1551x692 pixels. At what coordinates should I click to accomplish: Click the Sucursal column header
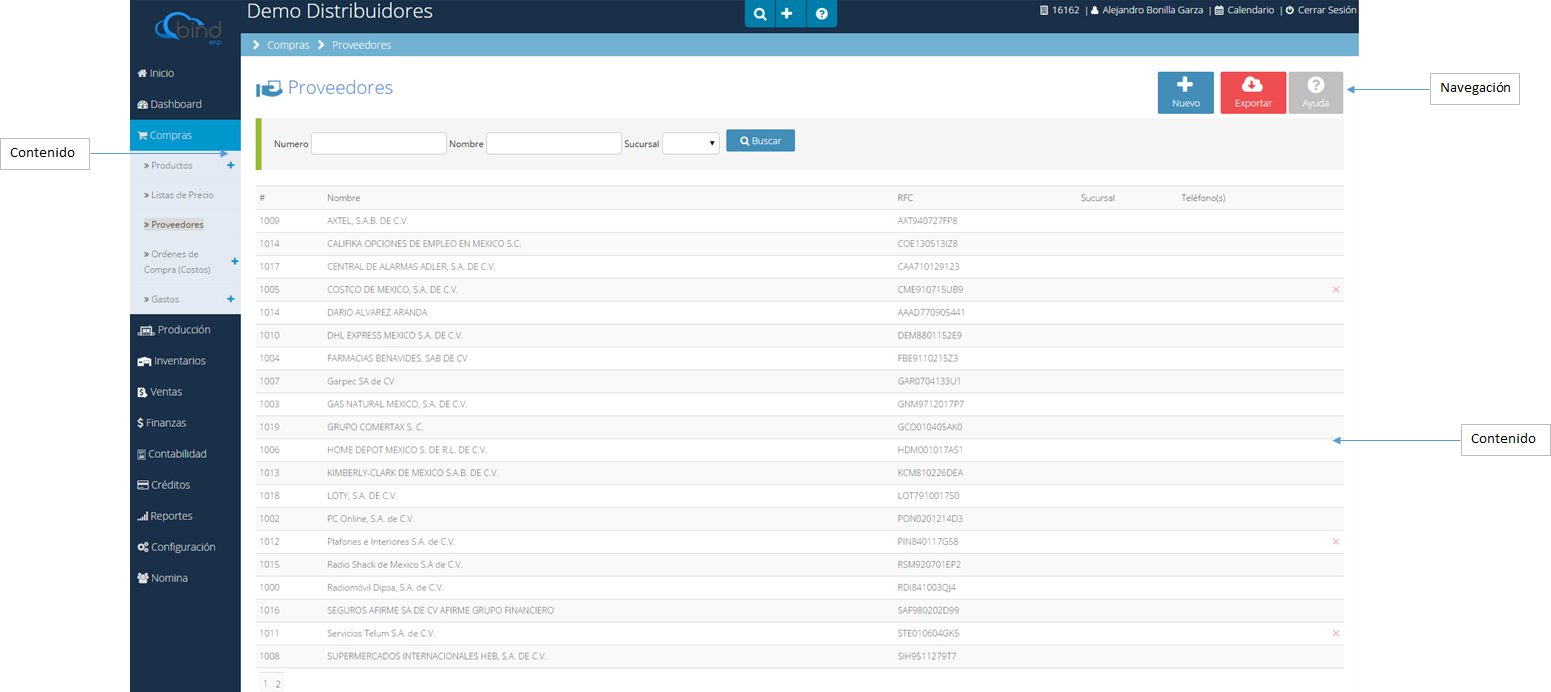tap(1098, 198)
